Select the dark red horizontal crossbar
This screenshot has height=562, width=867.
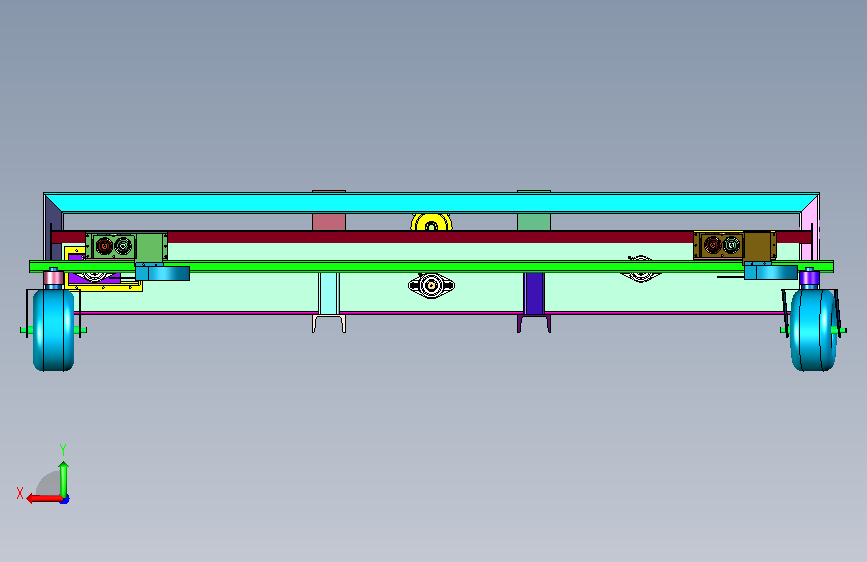(x=431, y=237)
